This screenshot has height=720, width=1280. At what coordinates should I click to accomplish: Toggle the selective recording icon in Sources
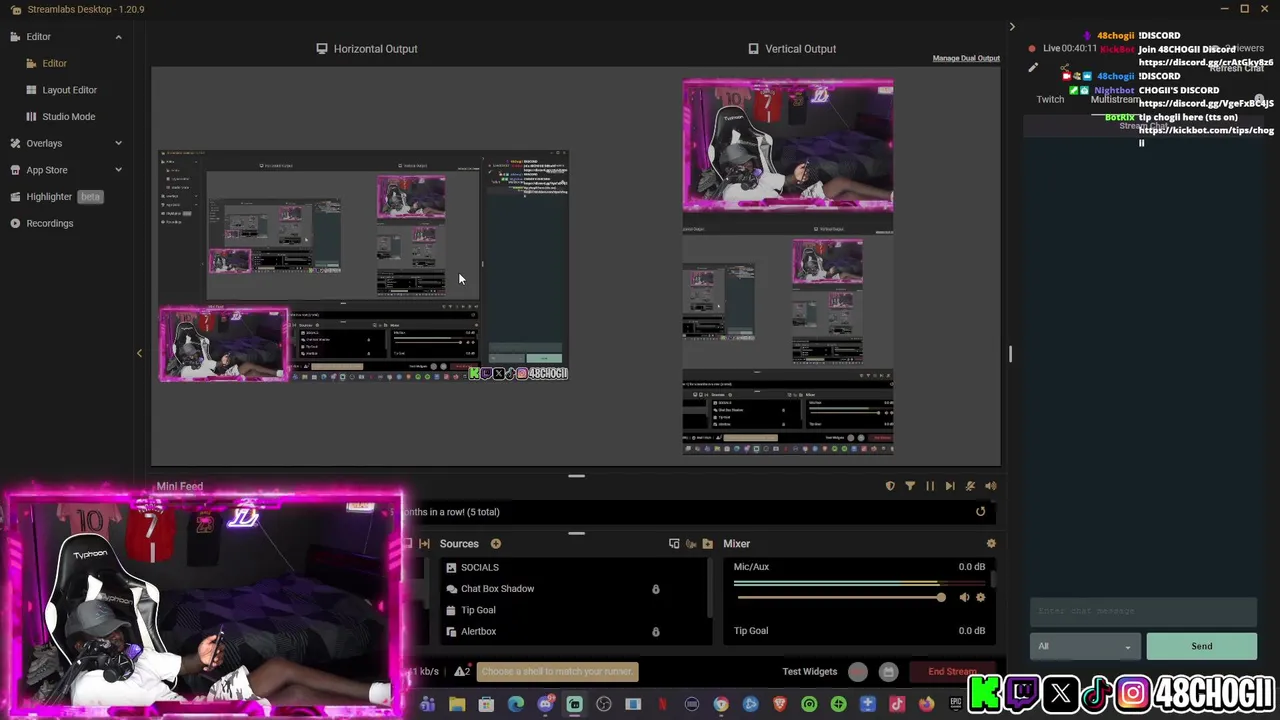(690, 544)
